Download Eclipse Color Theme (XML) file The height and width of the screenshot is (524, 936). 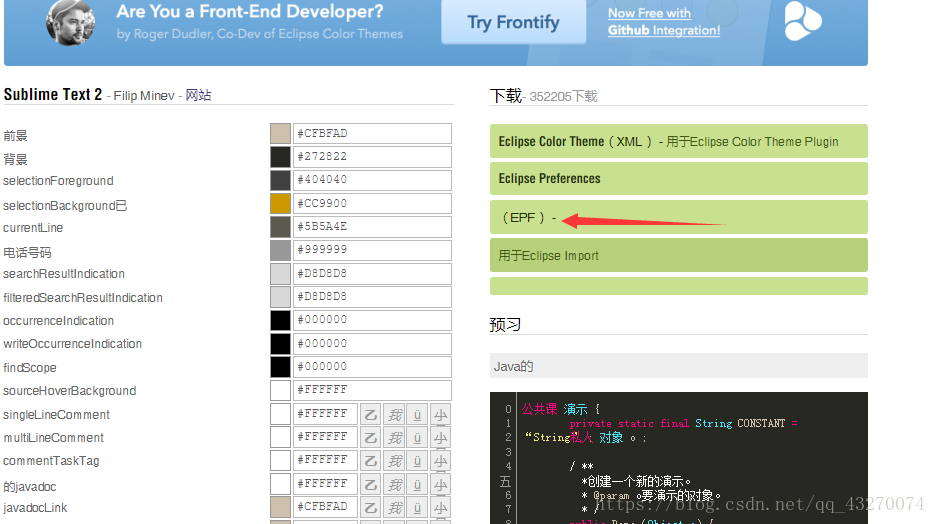(679, 141)
